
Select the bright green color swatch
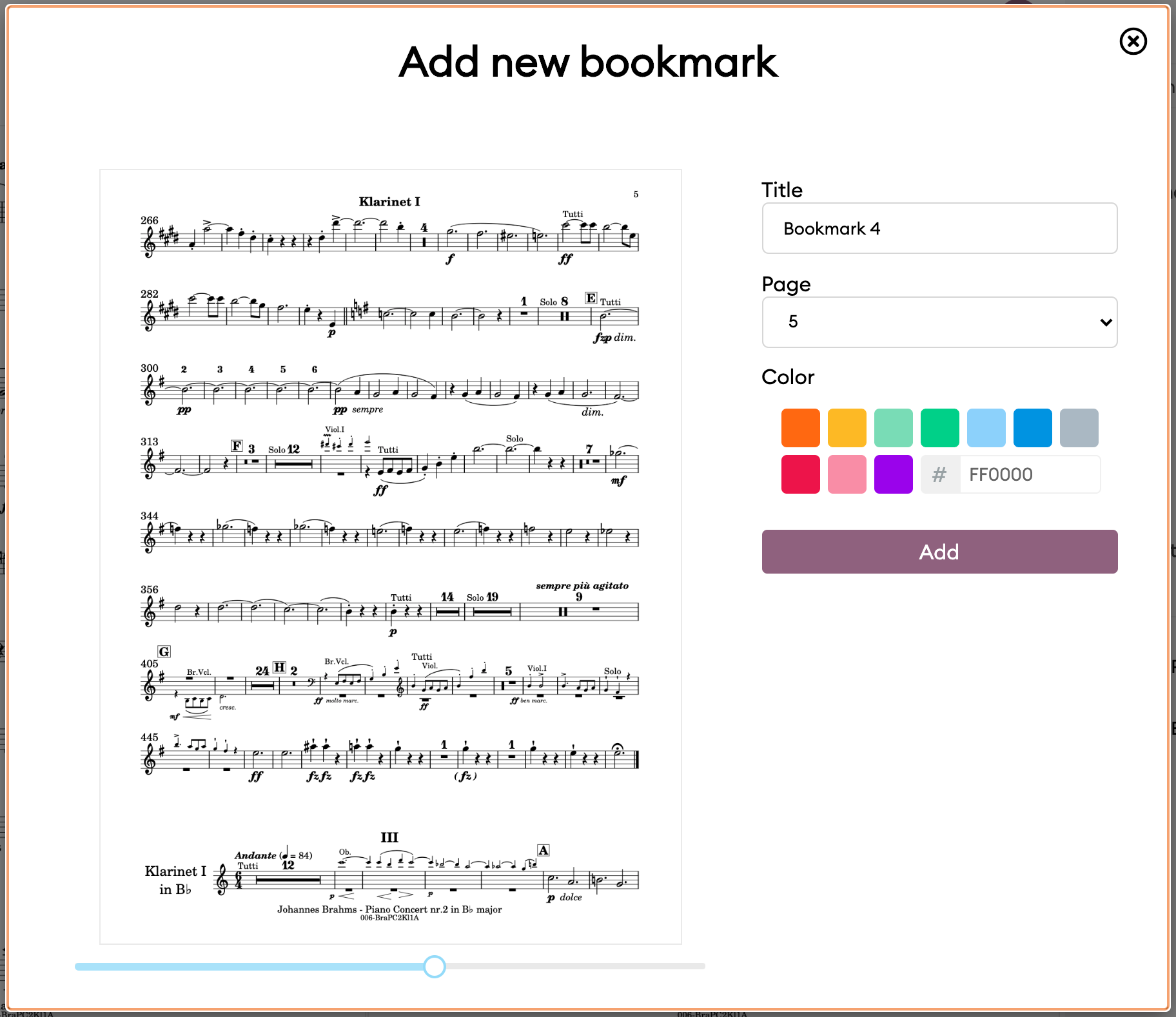click(939, 428)
